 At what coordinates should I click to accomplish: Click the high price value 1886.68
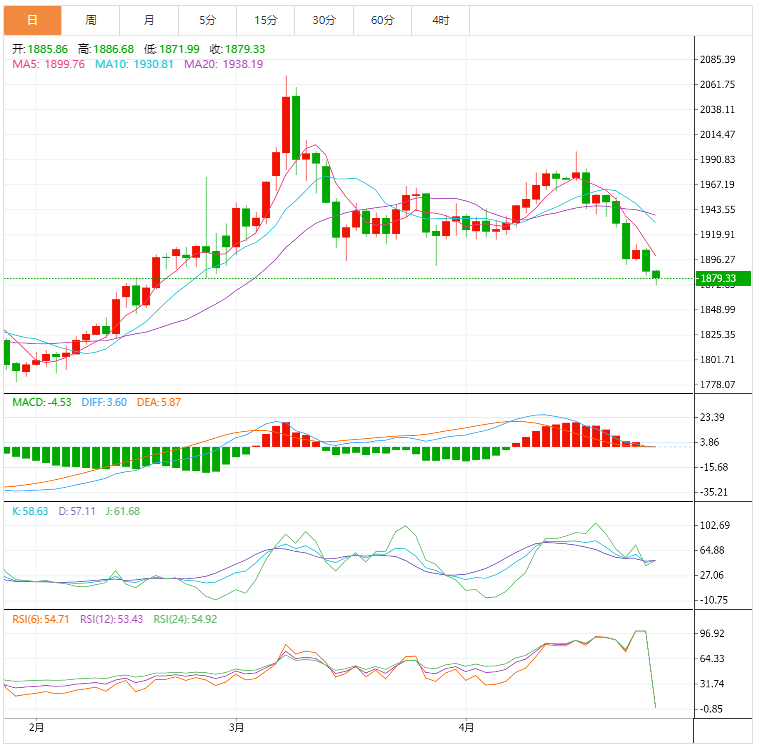point(113,49)
